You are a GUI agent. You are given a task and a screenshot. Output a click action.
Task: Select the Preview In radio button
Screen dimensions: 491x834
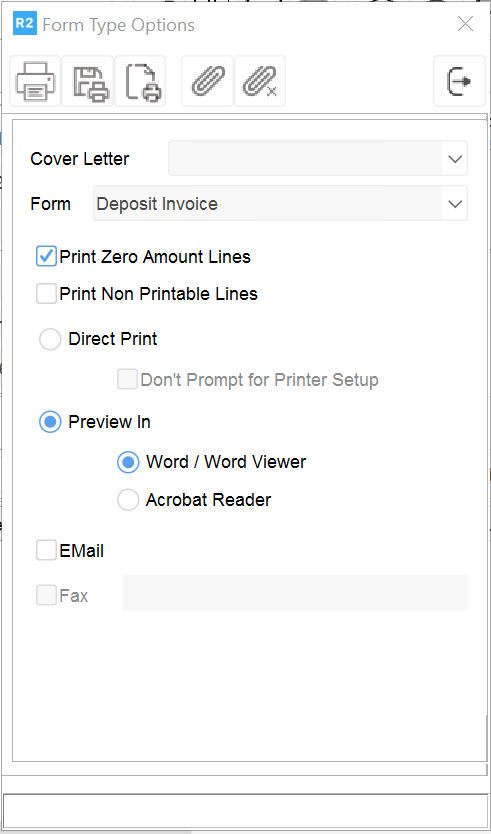(49, 422)
